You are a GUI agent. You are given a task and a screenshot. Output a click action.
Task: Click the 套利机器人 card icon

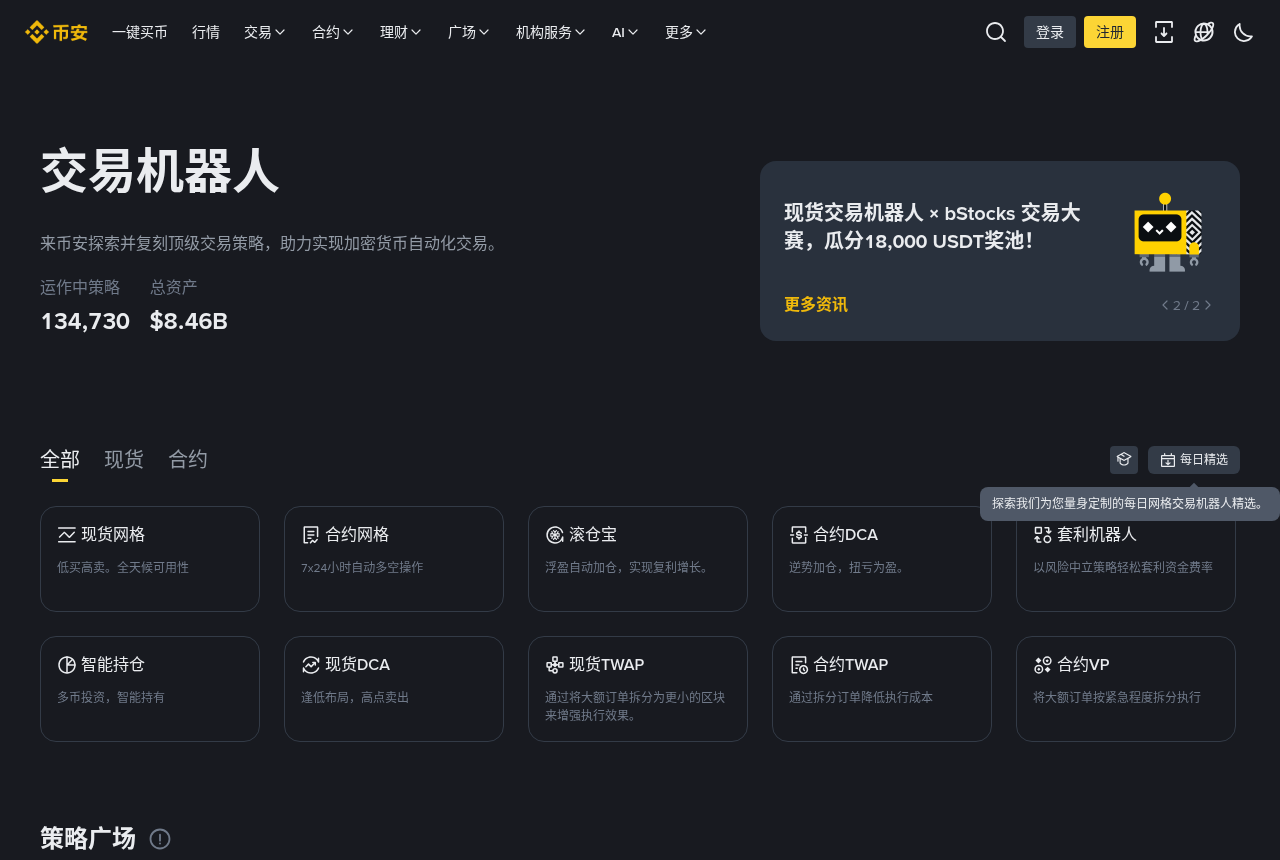pos(1043,535)
